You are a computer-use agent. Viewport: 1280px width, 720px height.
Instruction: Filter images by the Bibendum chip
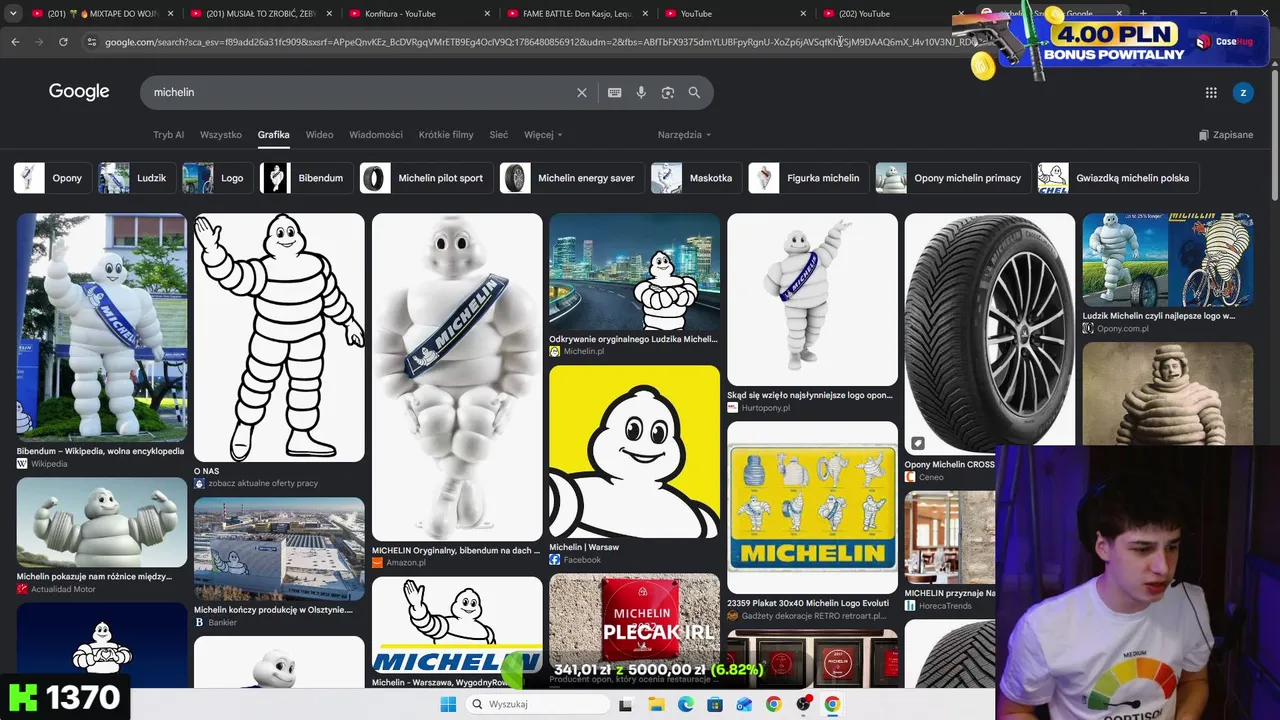pyautogui.click(x=305, y=178)
